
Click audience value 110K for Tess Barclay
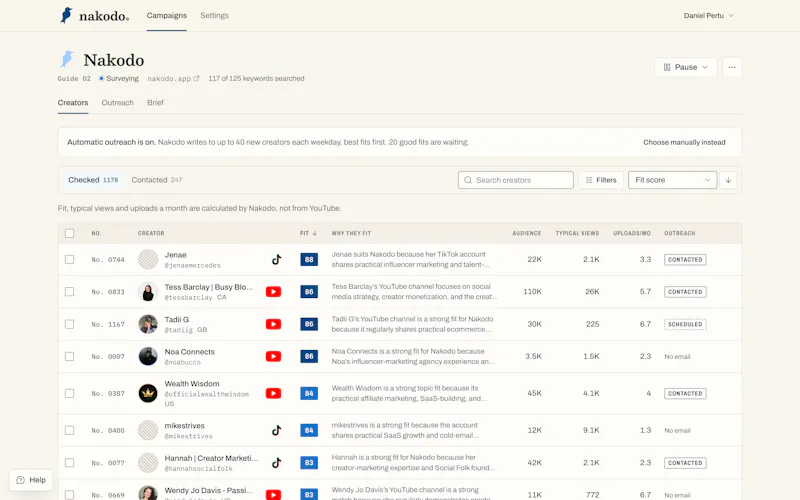point(533,292)
